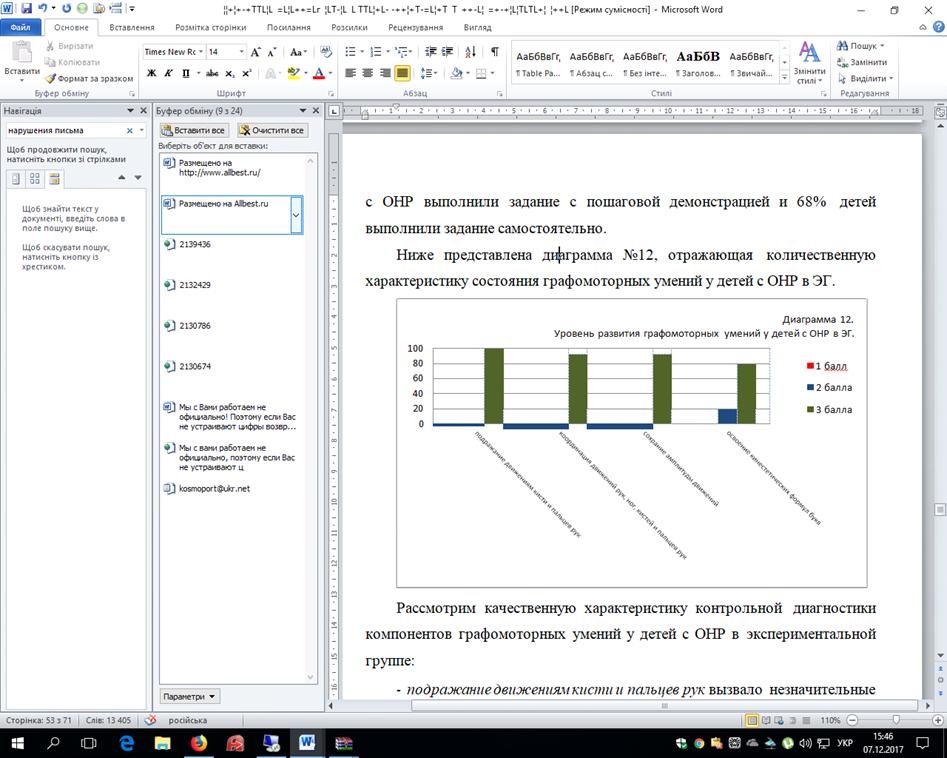Click the Очистити все button
947x758 pixels.
[272, 130]
